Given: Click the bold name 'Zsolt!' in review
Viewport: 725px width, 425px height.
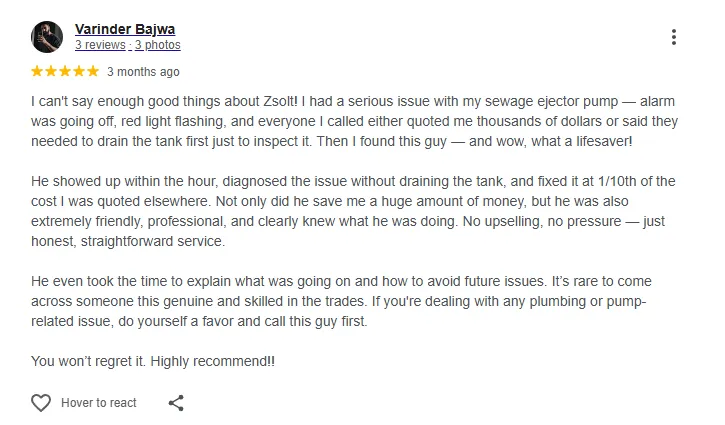Looking at the screenshot, I should coord(281,101).
